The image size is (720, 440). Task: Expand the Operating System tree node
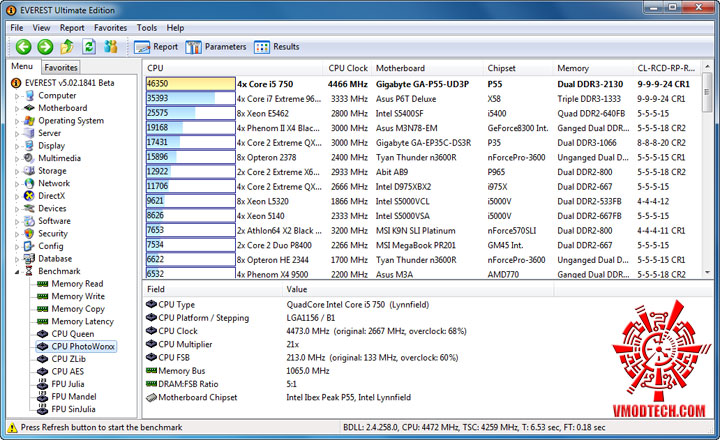[17, 121]
